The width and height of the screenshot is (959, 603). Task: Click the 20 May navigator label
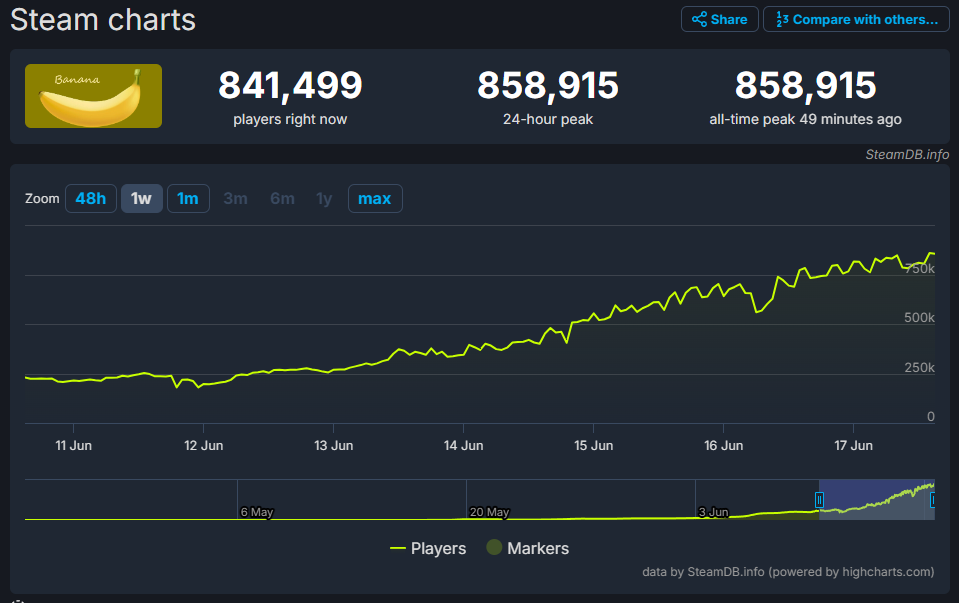(x=489, y=512)
